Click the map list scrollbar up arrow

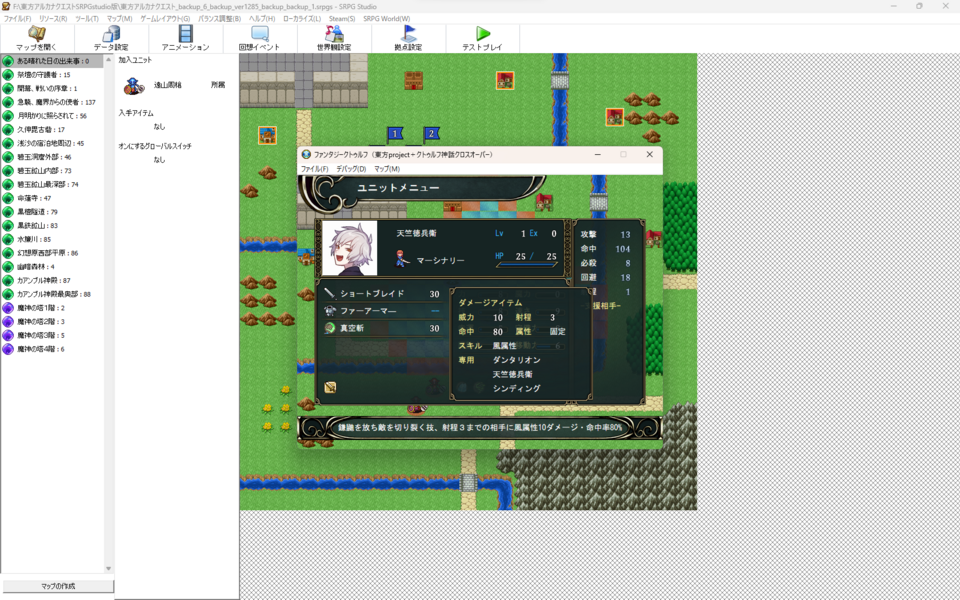pyautogui.click(x=108, y=59)
